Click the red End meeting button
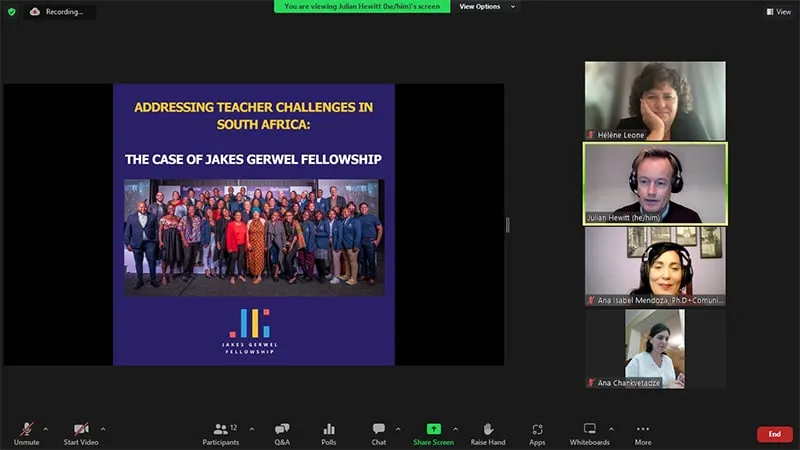This screenshot has width=800, height=450. (774, 434)
